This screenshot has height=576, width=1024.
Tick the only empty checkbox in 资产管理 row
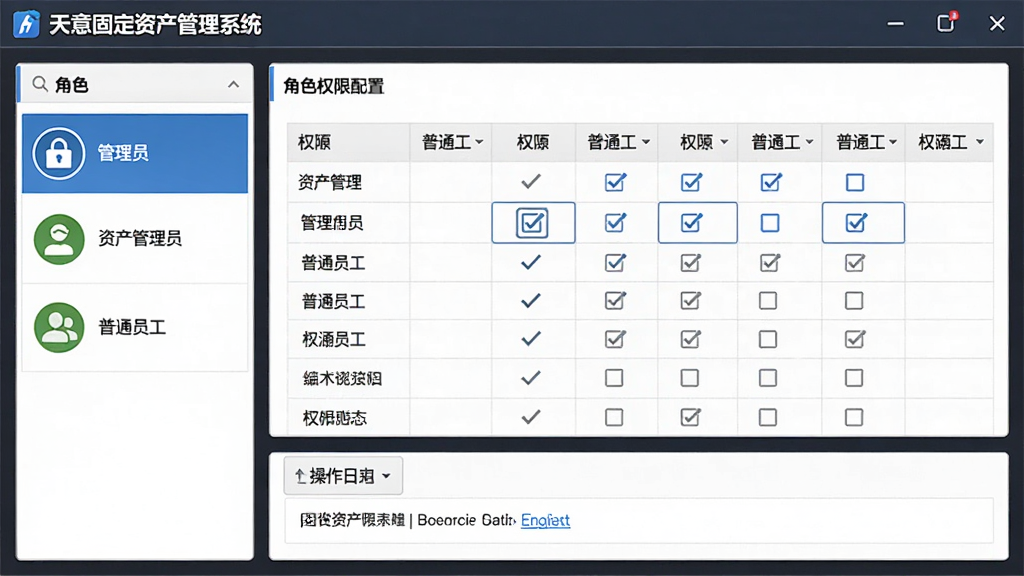pyautogui.click(x=855, y=182)
